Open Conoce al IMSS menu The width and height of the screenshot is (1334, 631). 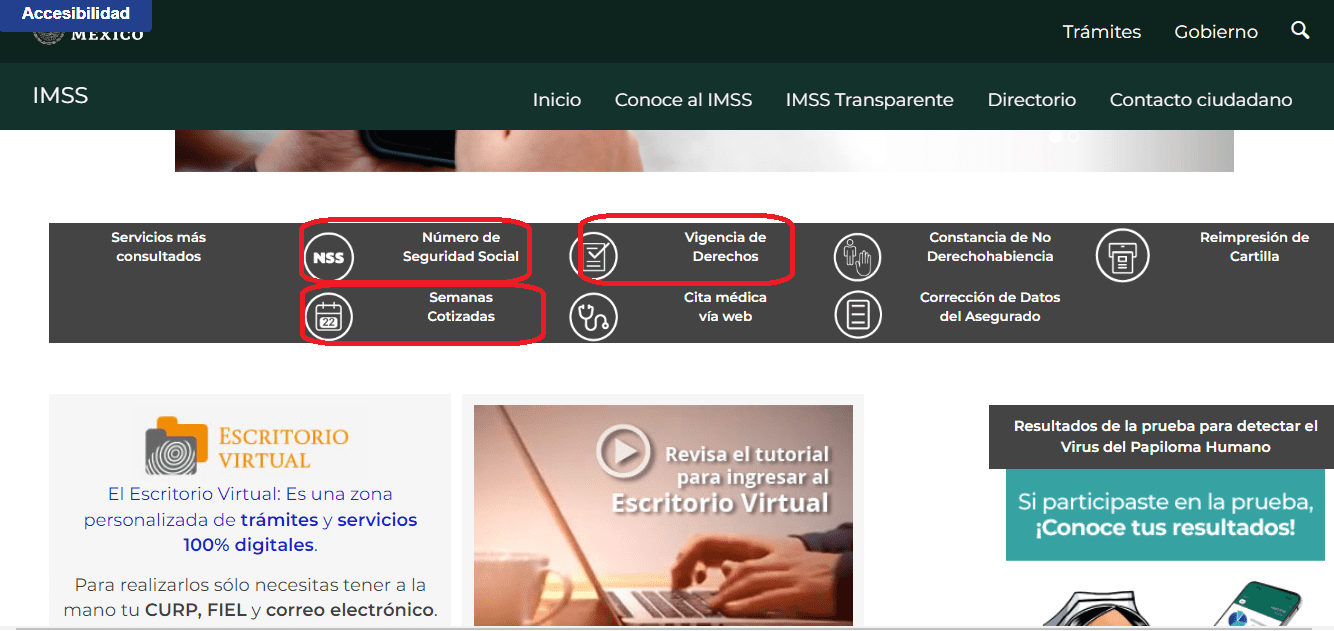pos(683,100)
